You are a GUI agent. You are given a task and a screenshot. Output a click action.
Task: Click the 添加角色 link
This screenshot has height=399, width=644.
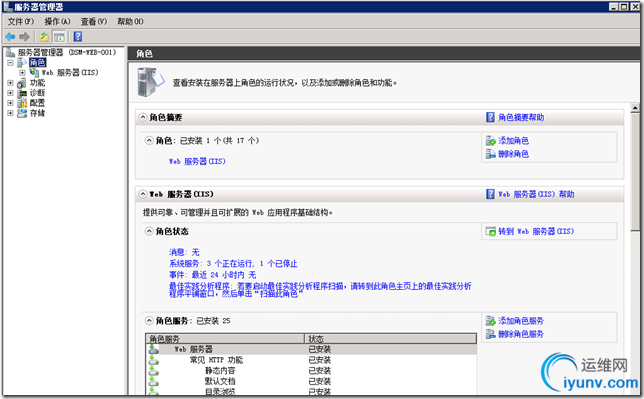point(513,141)
